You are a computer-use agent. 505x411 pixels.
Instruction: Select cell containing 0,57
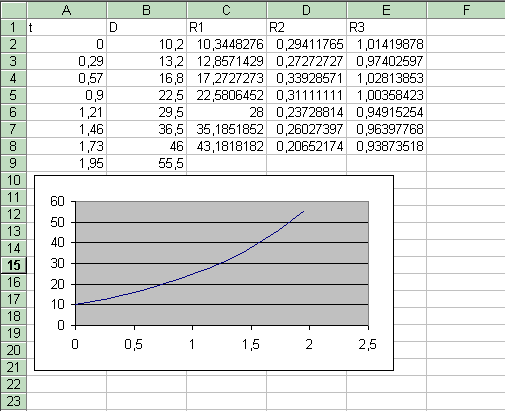67,78
